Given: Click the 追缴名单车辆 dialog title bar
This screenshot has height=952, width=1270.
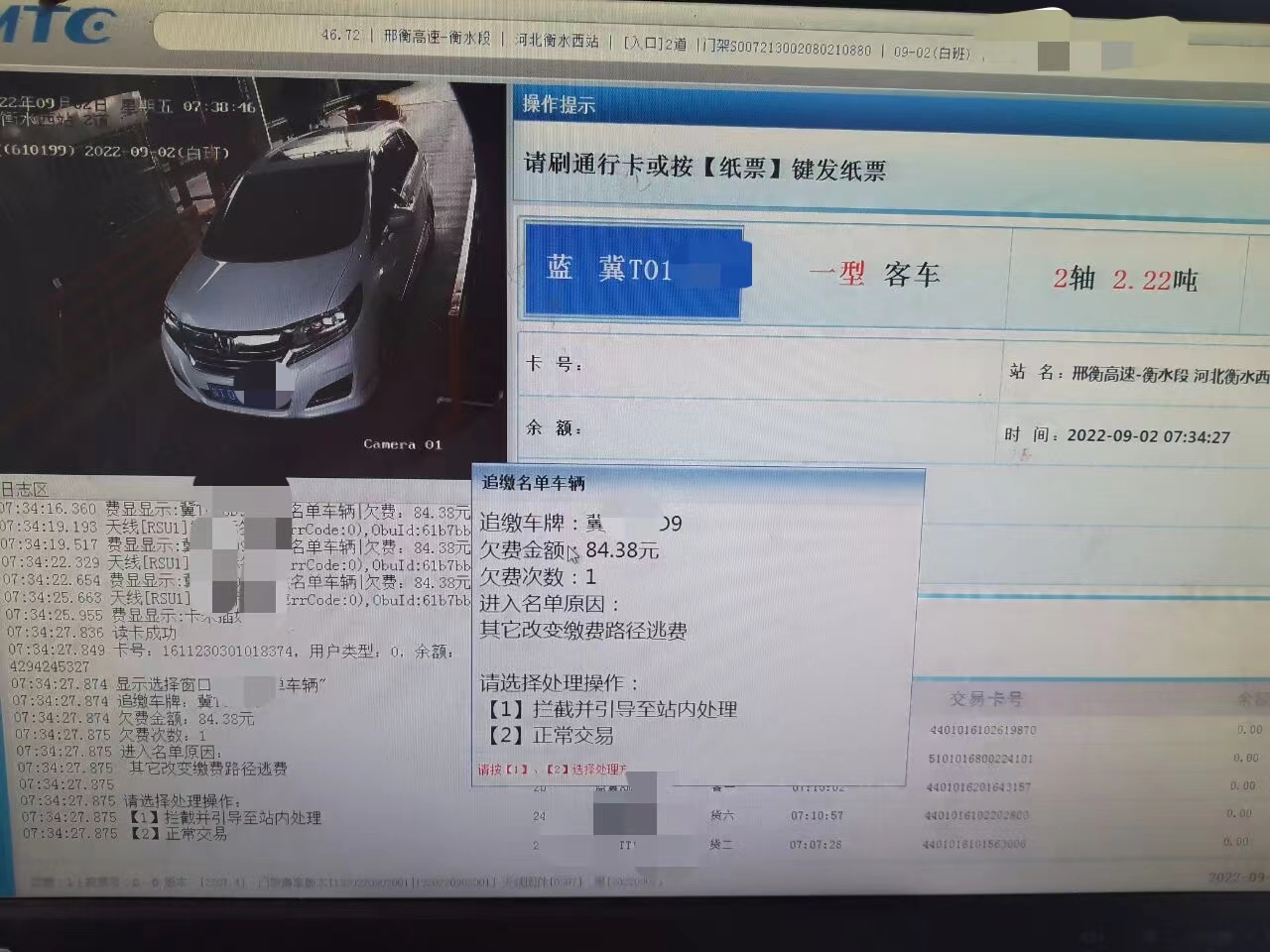Looking at the screenshot, I should [698, 483].
